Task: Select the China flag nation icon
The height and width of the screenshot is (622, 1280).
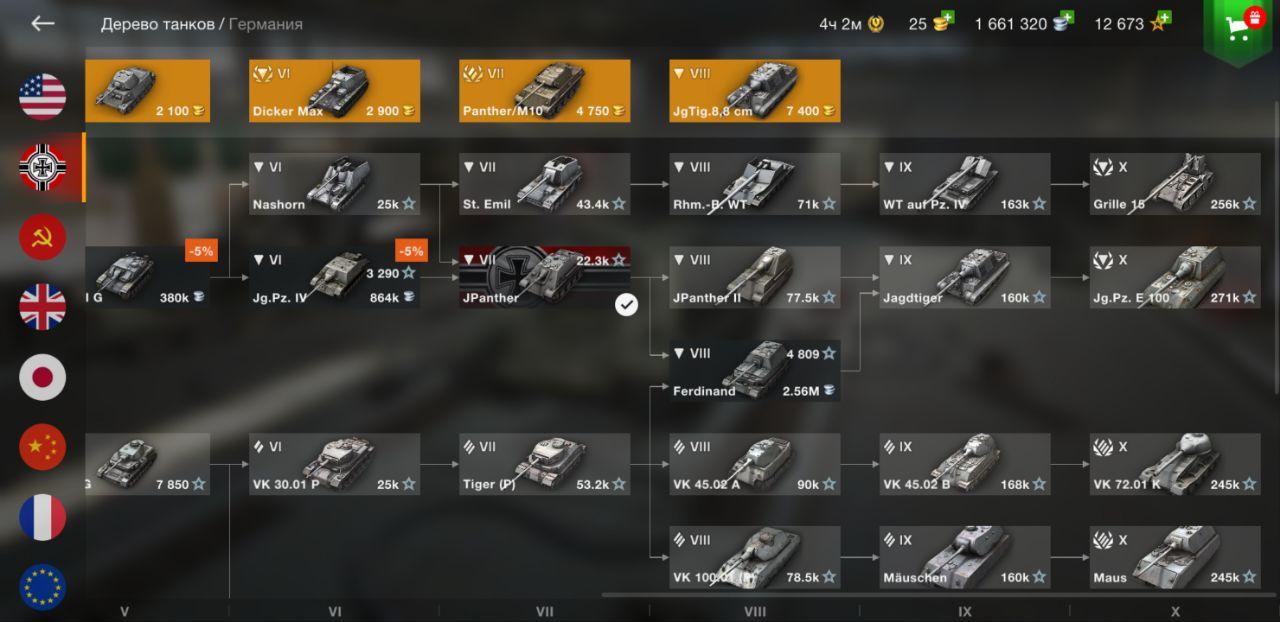Action: (43, 447)
